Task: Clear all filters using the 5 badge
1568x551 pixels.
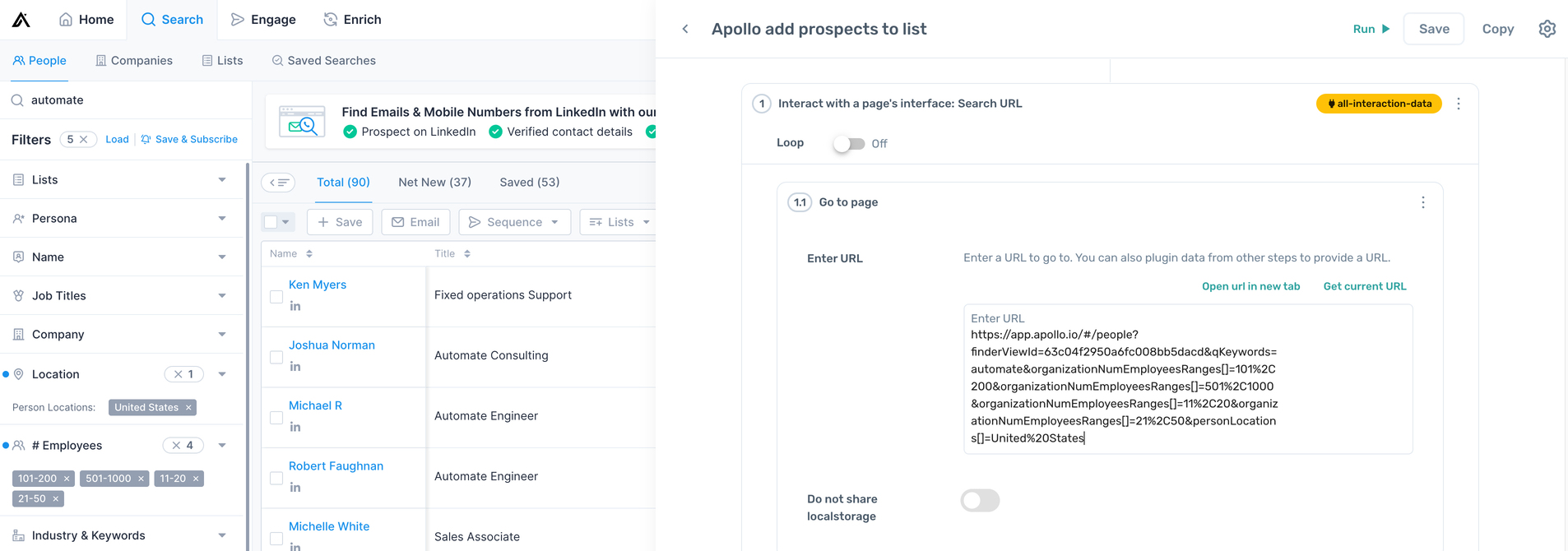Action: pyautogui.click(x=83, y=140)
